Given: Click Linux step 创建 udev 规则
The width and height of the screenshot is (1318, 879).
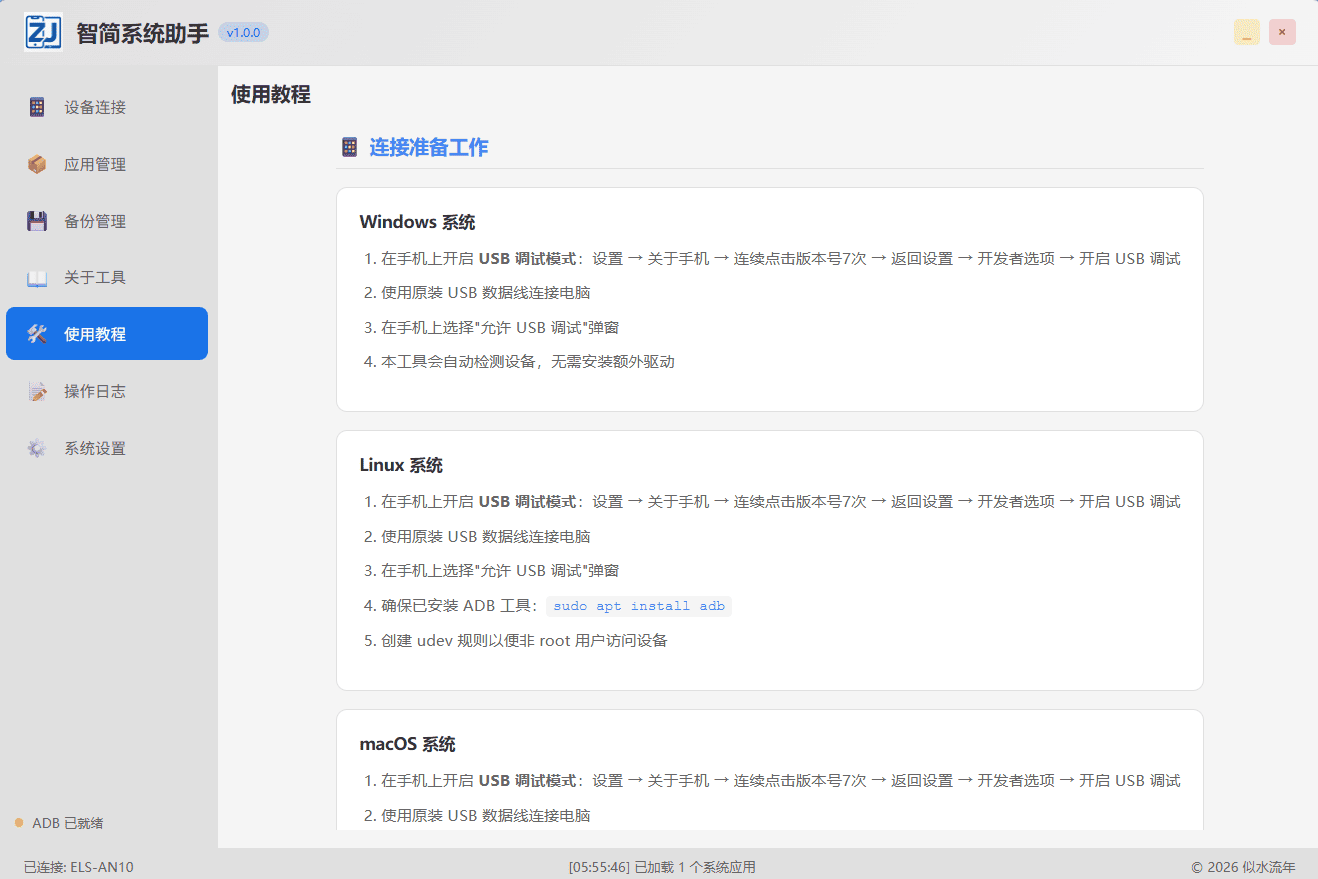Looking at the screenshot, I should [524, 640].
